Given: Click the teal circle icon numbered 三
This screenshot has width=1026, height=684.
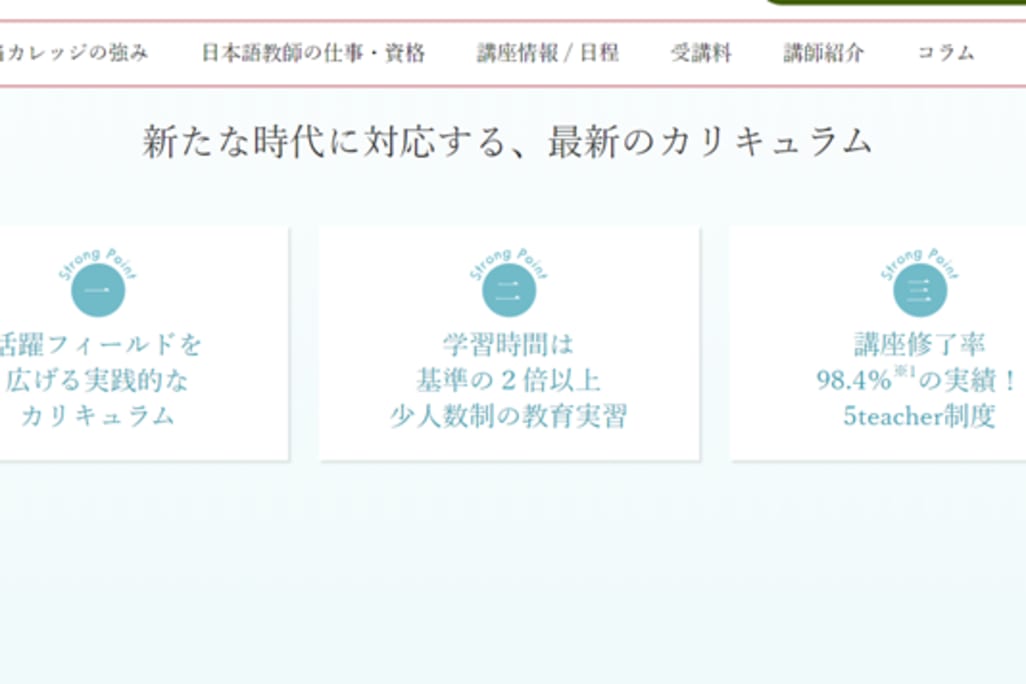Looking at the screenshot, I should [918, 291].
